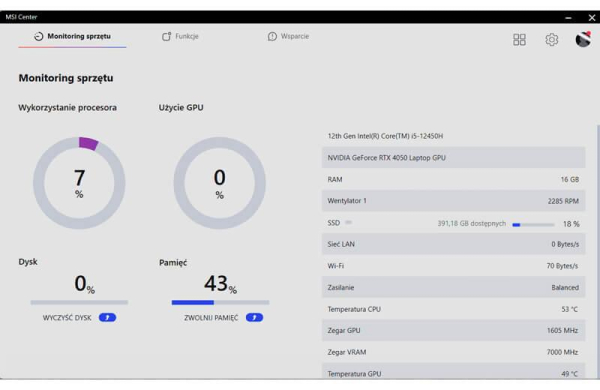Select the SSD drive indicator icon
The image size is (600, 390).
pos(349,222)
